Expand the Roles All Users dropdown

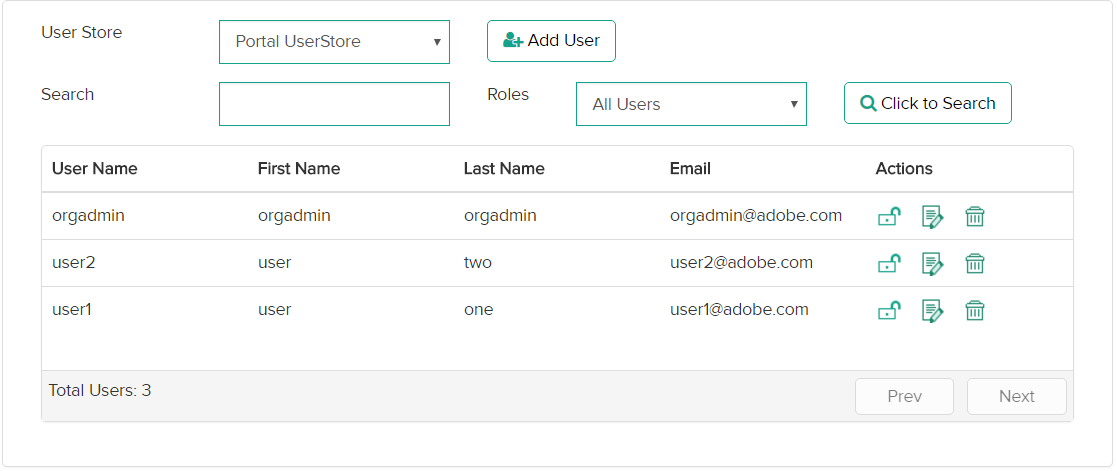[691, 104]
